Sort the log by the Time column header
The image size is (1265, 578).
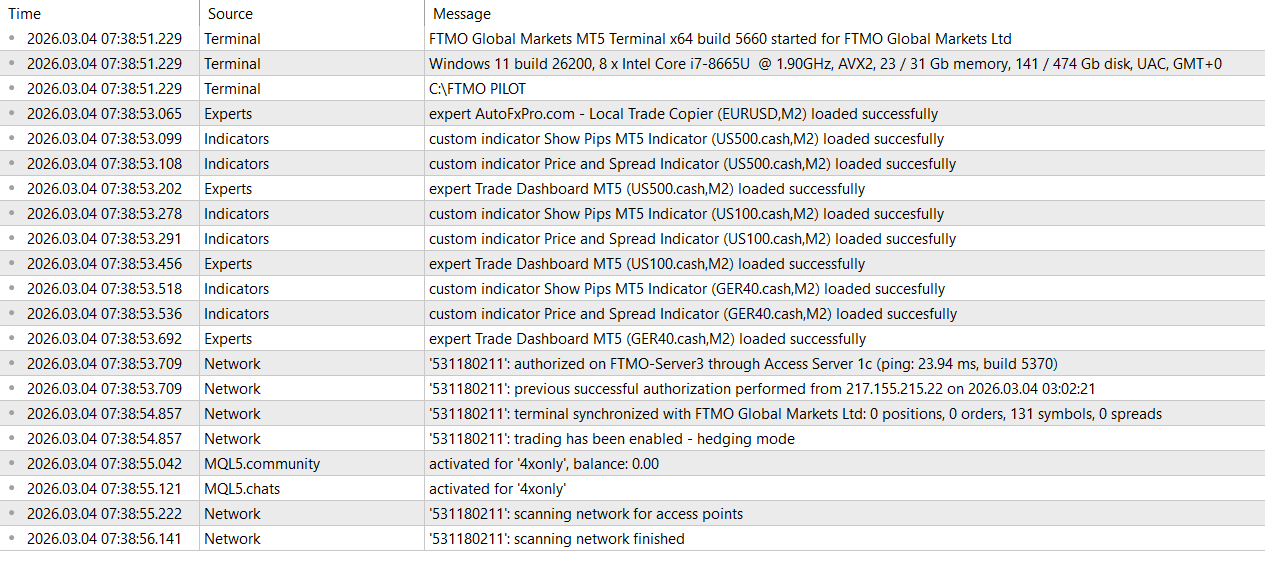coord(25,14)
